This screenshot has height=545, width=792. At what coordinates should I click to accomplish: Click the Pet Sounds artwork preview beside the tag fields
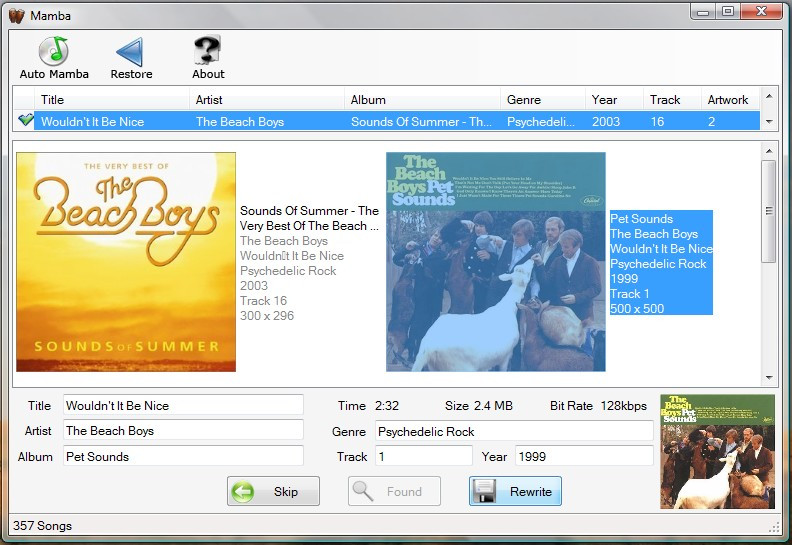pos(717,452)
